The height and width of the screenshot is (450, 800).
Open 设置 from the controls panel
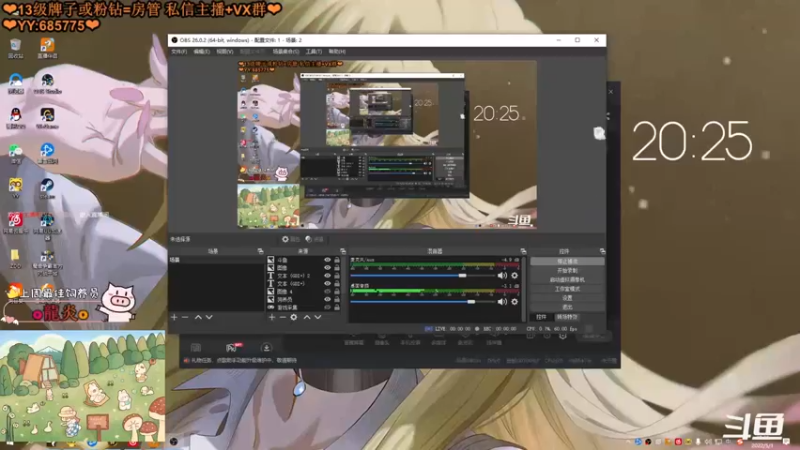pos(567,298)
